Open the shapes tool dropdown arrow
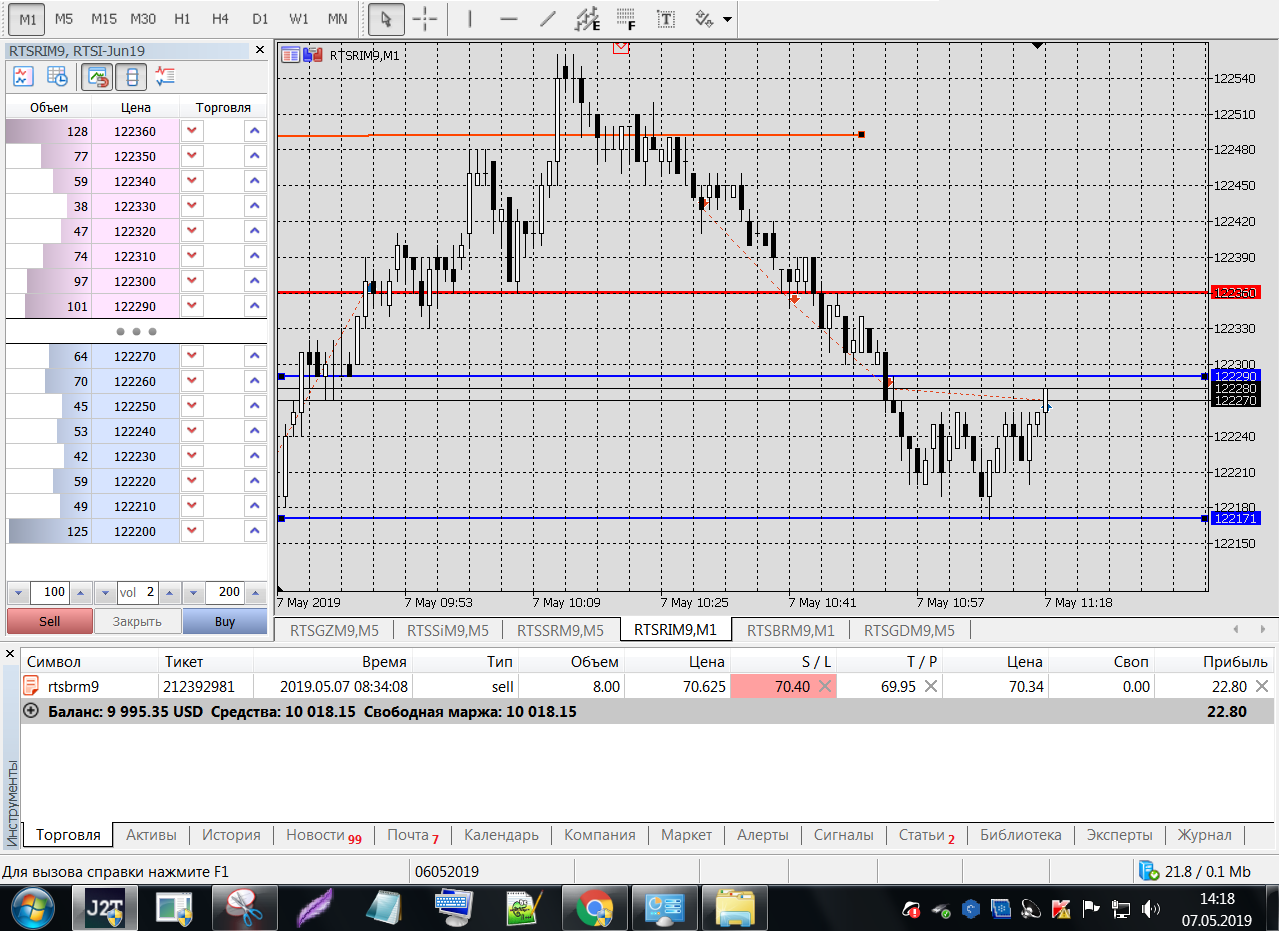 (726, 19)
